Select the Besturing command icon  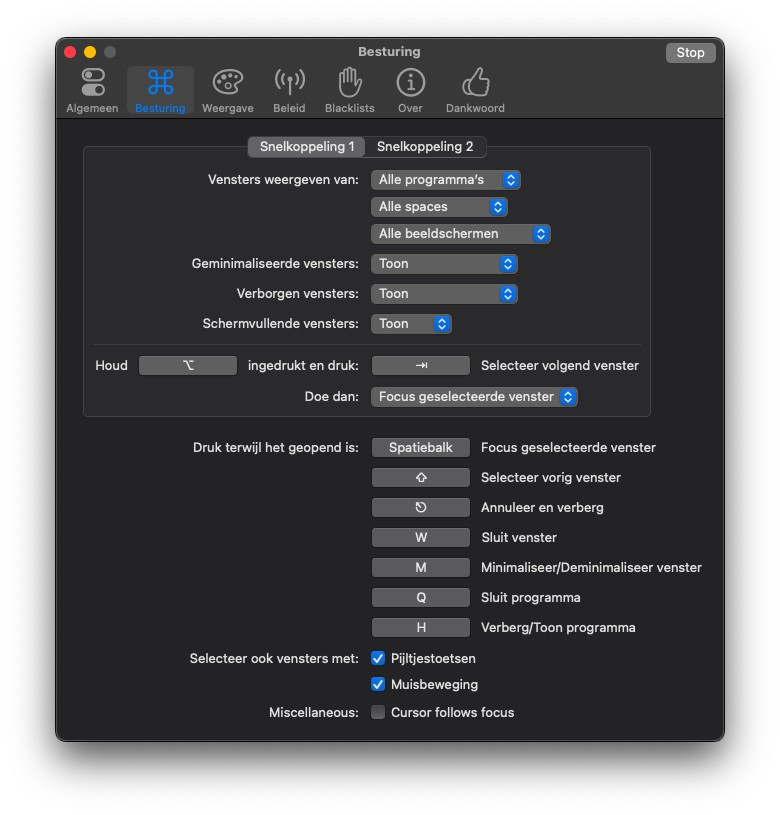(160, 91)
